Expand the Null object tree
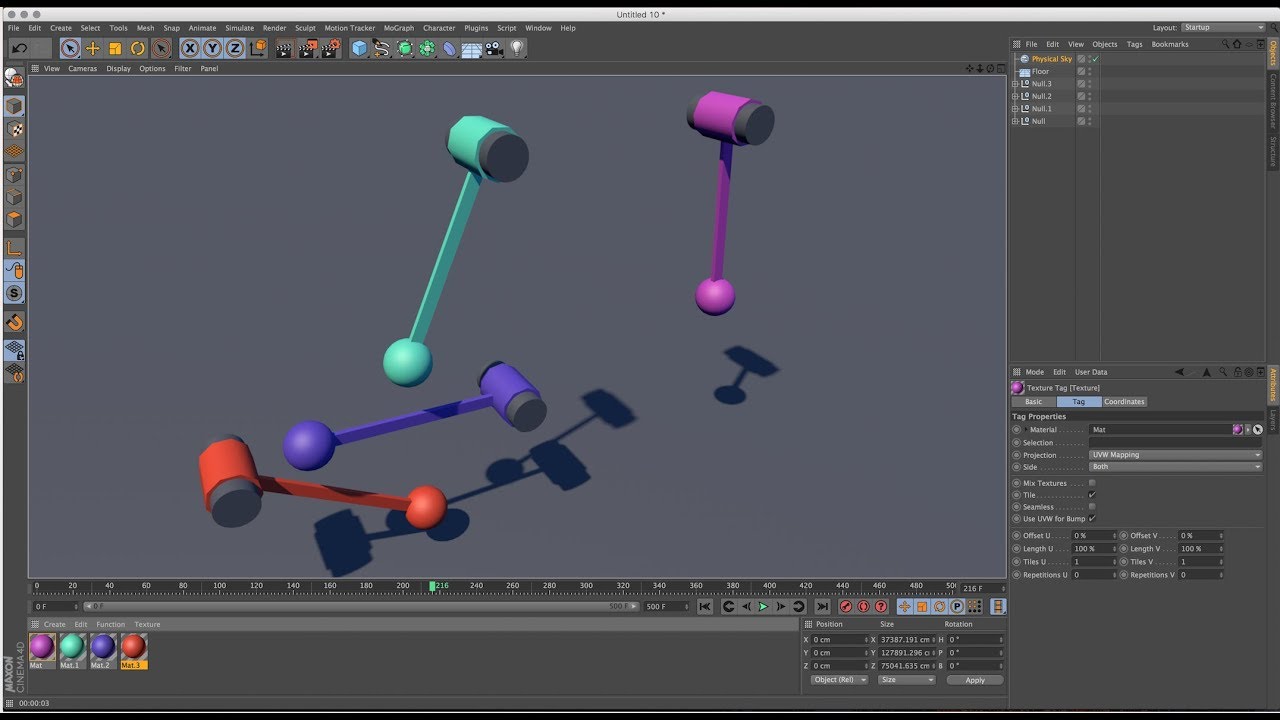 point(1015,121)
